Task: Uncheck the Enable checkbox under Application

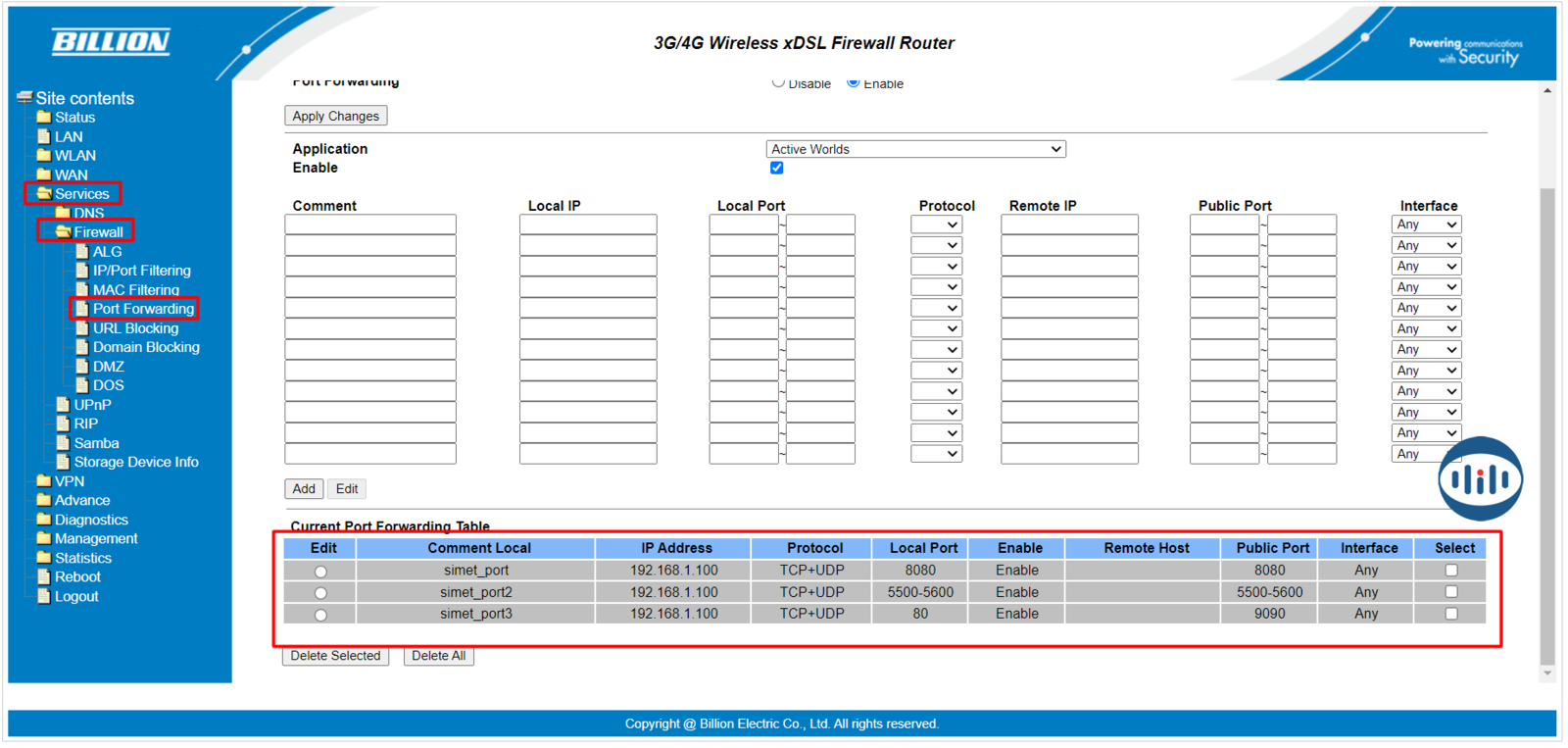Action: pos(777,168)
